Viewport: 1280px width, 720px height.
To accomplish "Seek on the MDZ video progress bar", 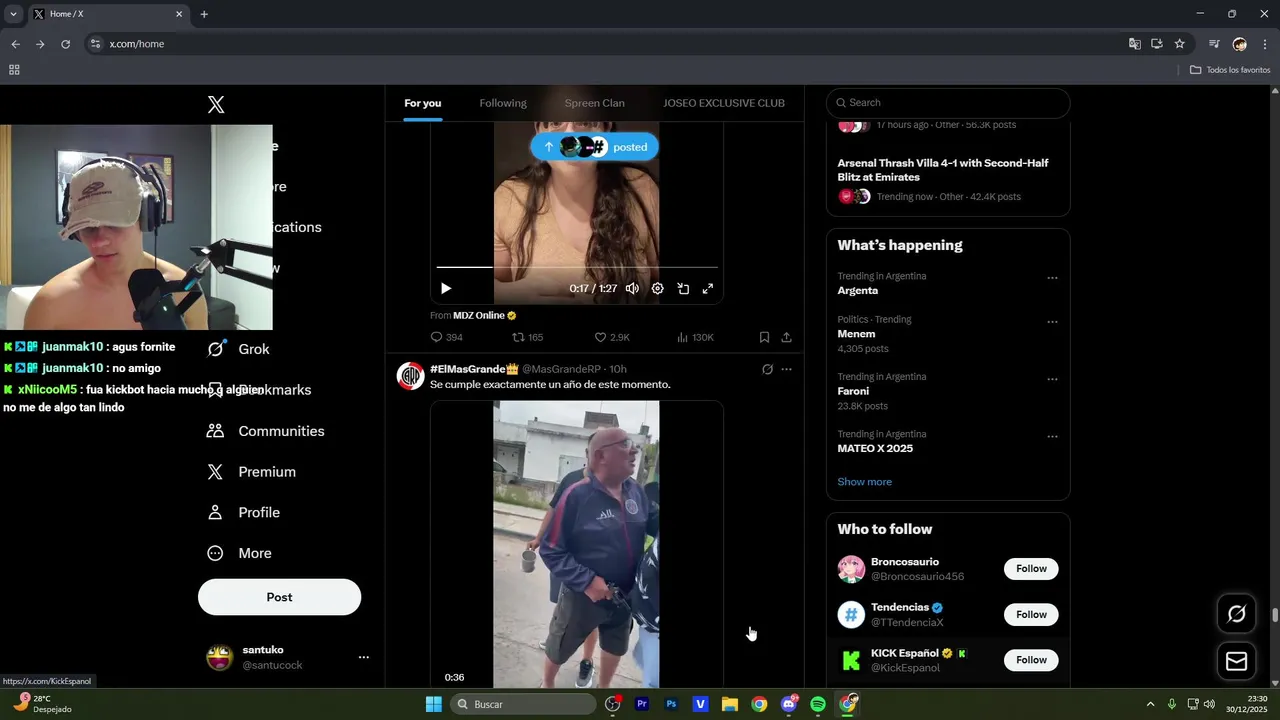I will click(x=577, y=267).
